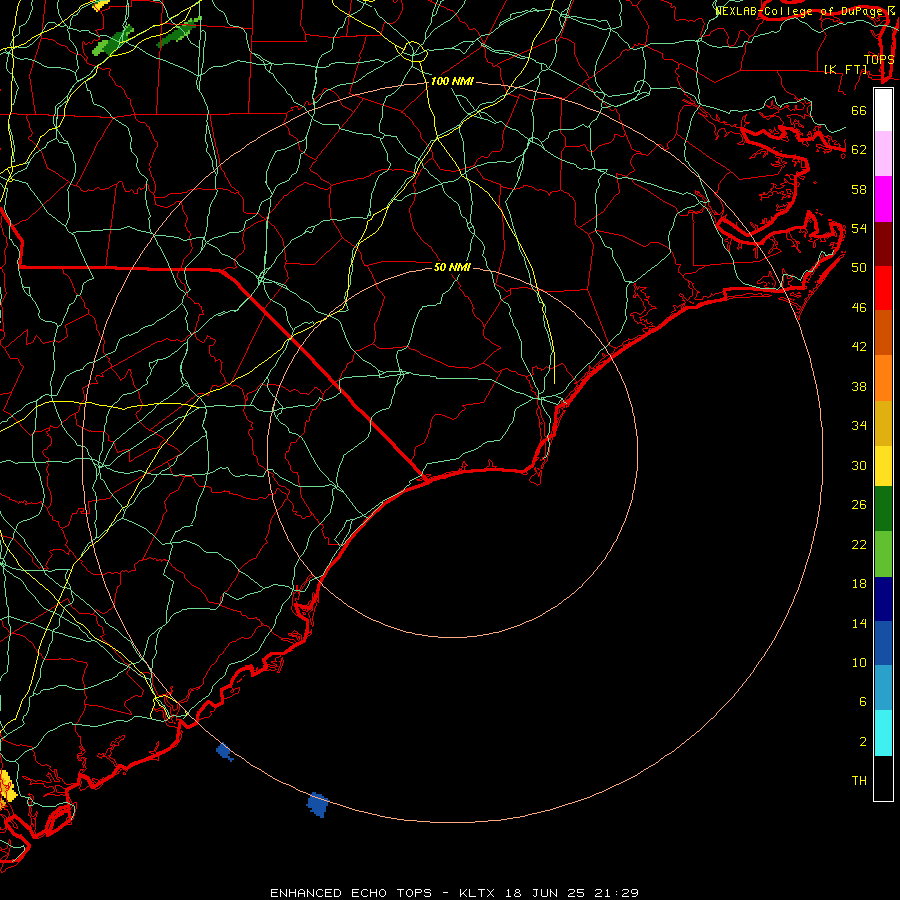900x900 pixels.
Task: Click the "58" legend value
Action: pyautogui.click(x=859, y=189)
